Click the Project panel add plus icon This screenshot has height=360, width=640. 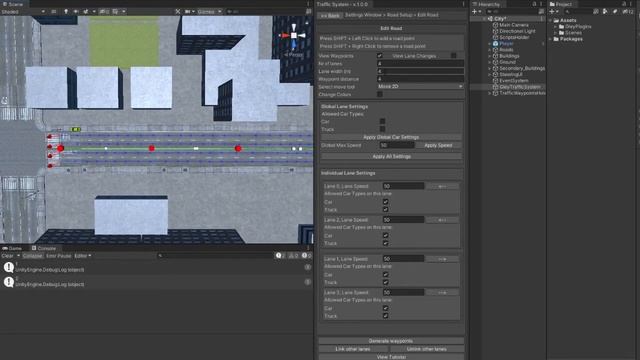click(552, 12)
